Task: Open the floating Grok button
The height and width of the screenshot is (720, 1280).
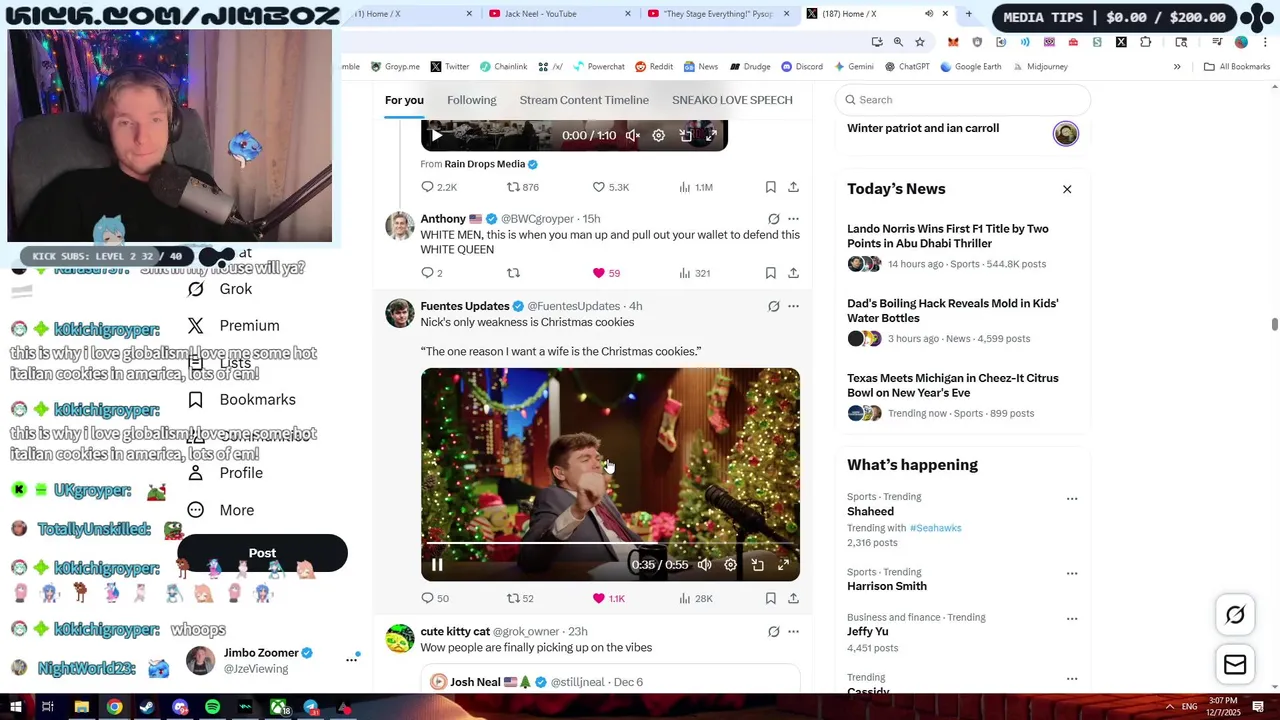Action: pyautogui.click(x=1235, y=615)
